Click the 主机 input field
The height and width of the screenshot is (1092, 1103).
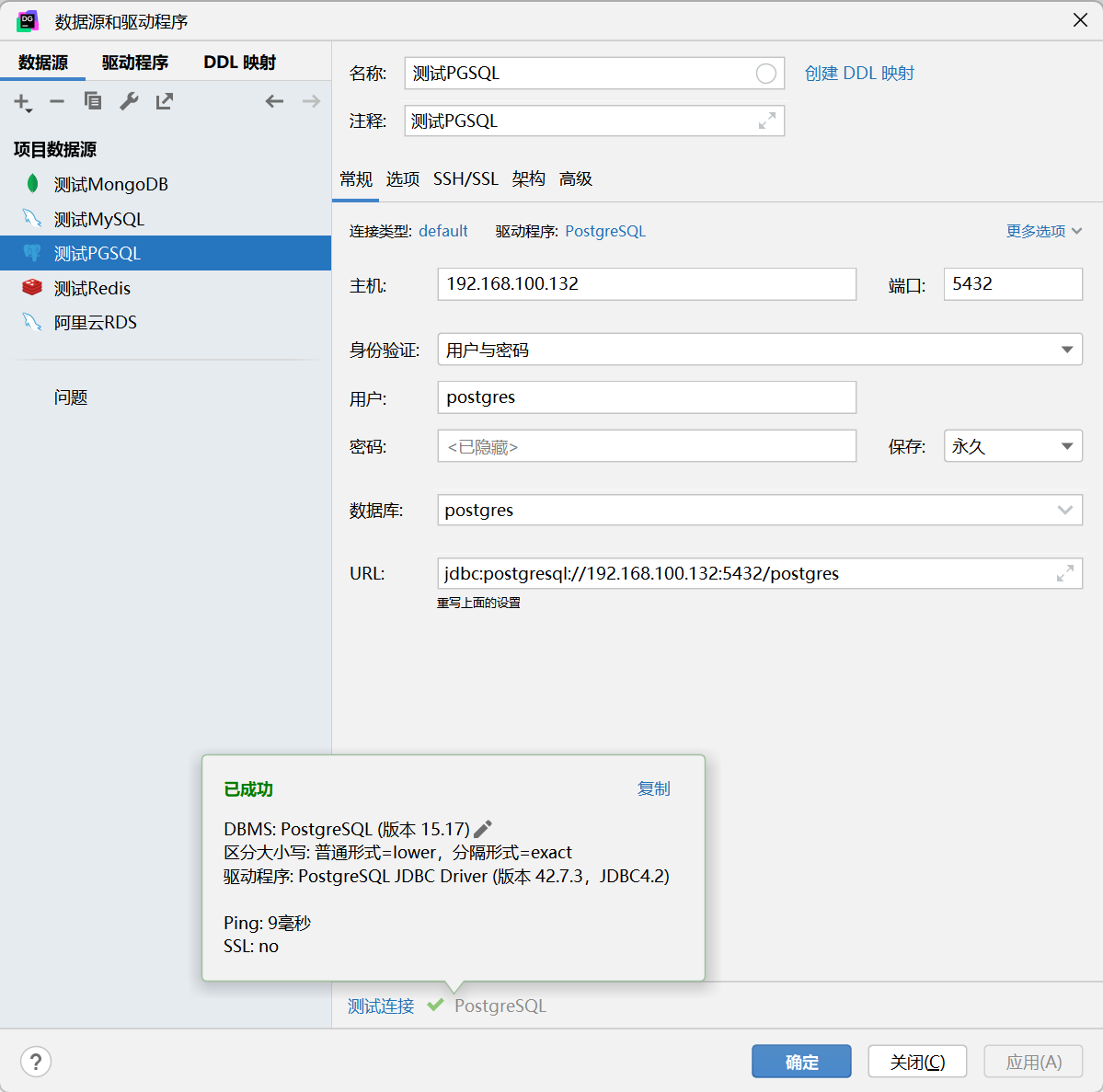(x=647, y=284)
